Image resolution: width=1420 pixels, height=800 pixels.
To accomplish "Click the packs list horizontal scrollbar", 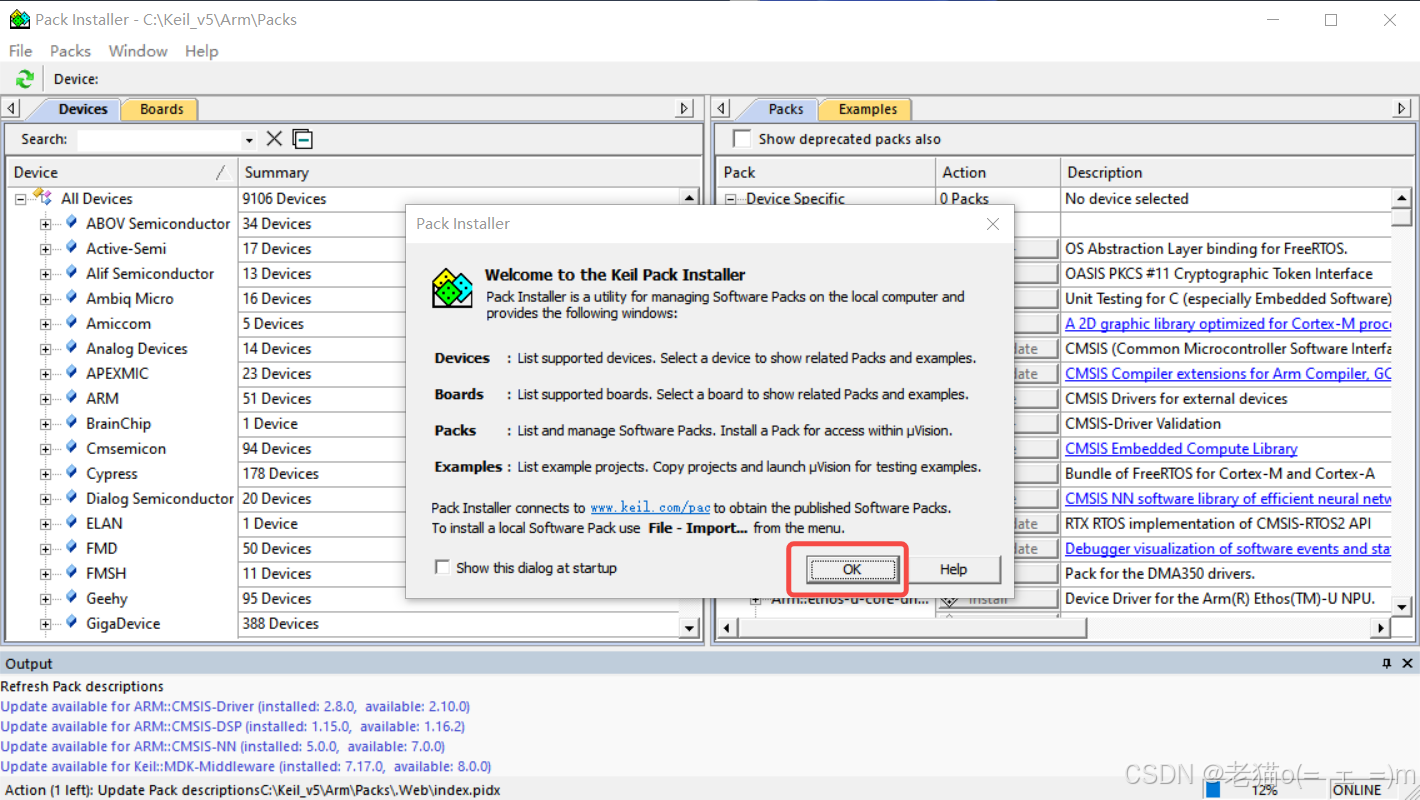I will 1054,628.
